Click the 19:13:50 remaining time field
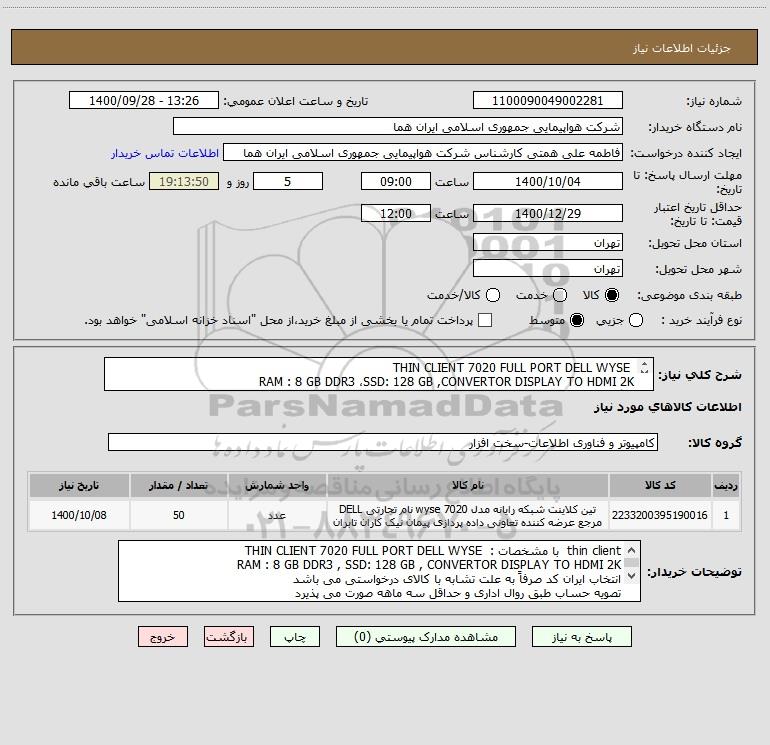Screen dimensions: 770x745 click(x=184, y=182)
